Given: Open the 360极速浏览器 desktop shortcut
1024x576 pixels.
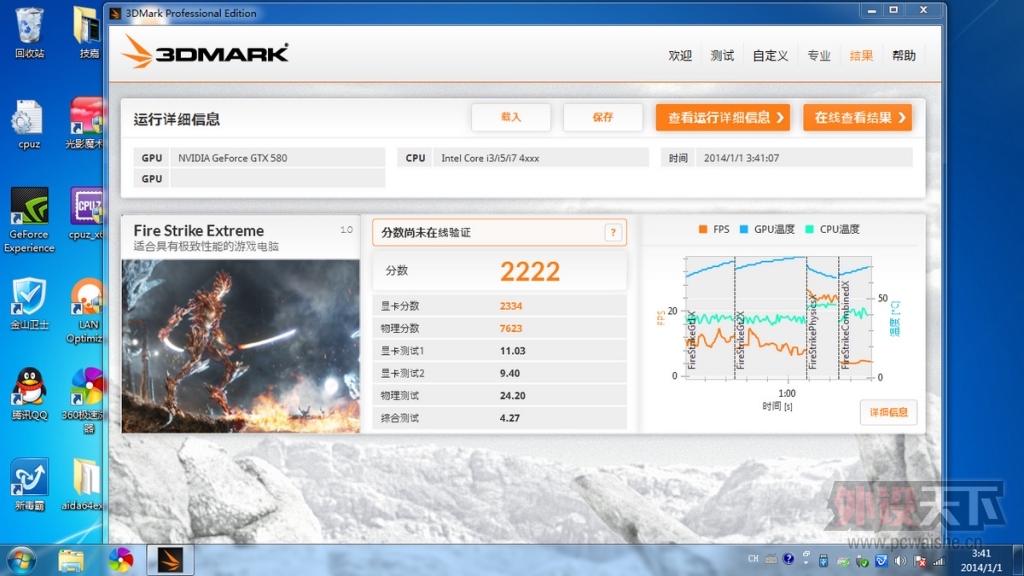Looking at the screenshot, I should [85, 400].
